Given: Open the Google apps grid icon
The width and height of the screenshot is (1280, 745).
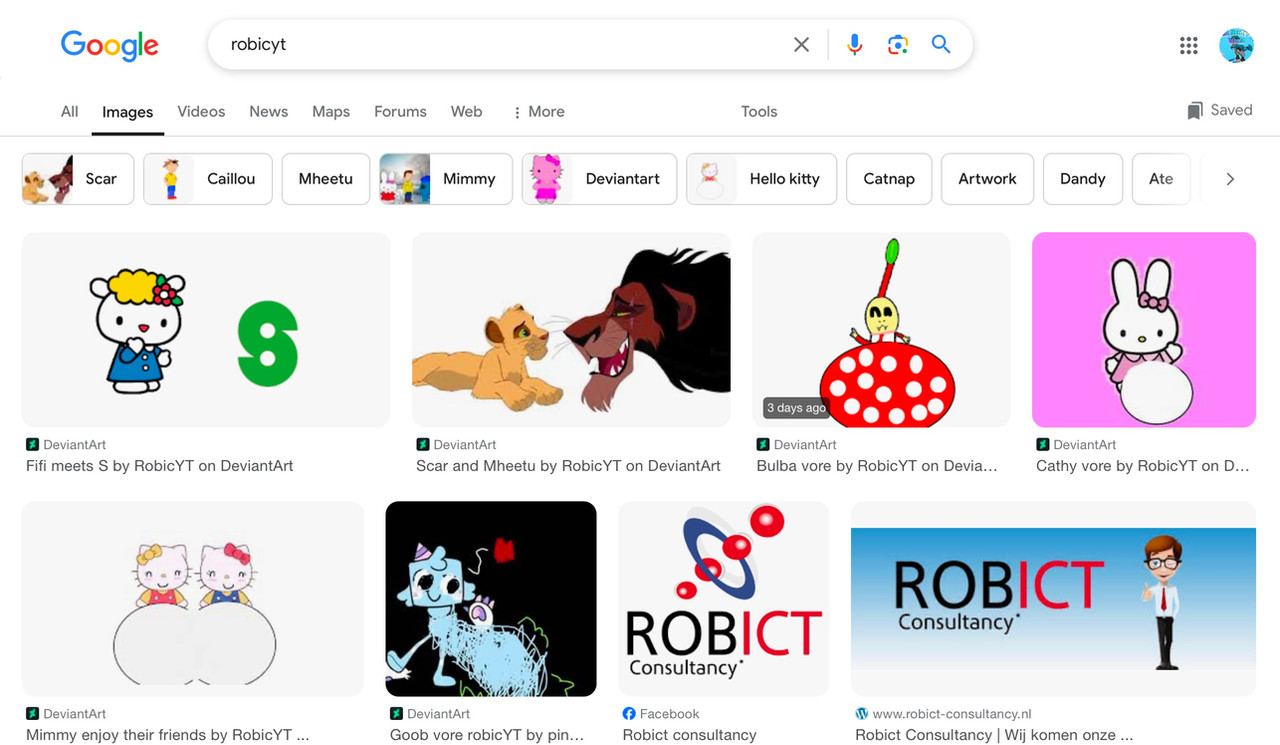Looking at the screenshot, I should [x=1189, y=45].
